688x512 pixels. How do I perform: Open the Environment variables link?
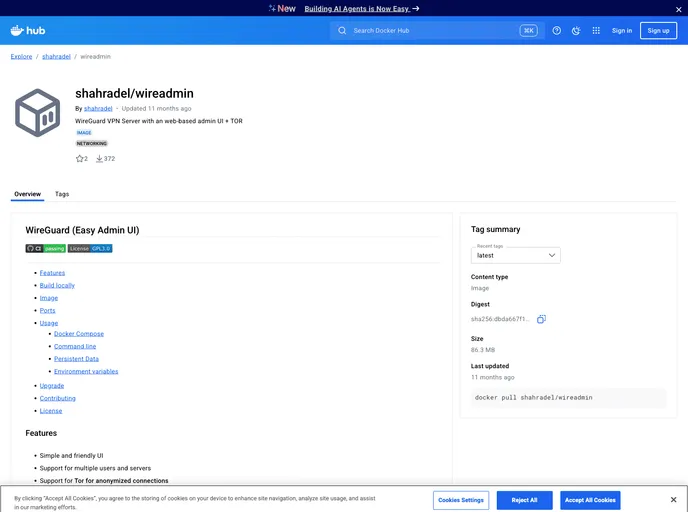86,371
